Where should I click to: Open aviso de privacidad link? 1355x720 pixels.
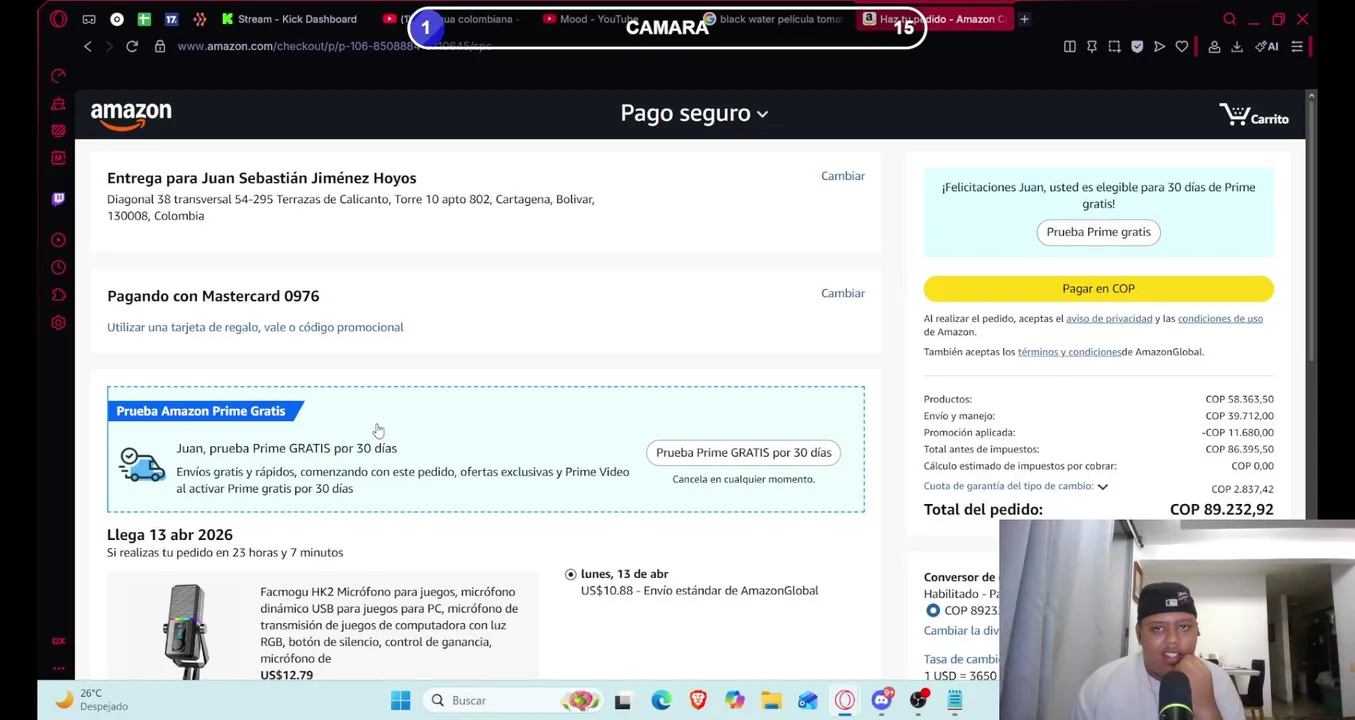click(x=1109, y=318)
